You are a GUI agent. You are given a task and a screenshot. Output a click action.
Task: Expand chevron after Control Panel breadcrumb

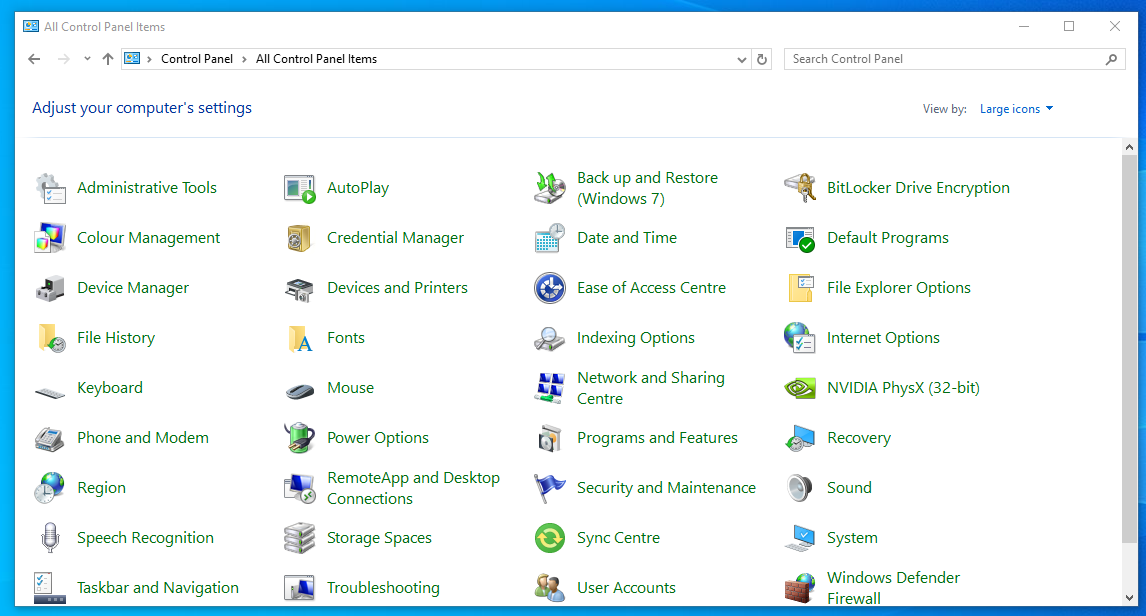coord(244,59)
